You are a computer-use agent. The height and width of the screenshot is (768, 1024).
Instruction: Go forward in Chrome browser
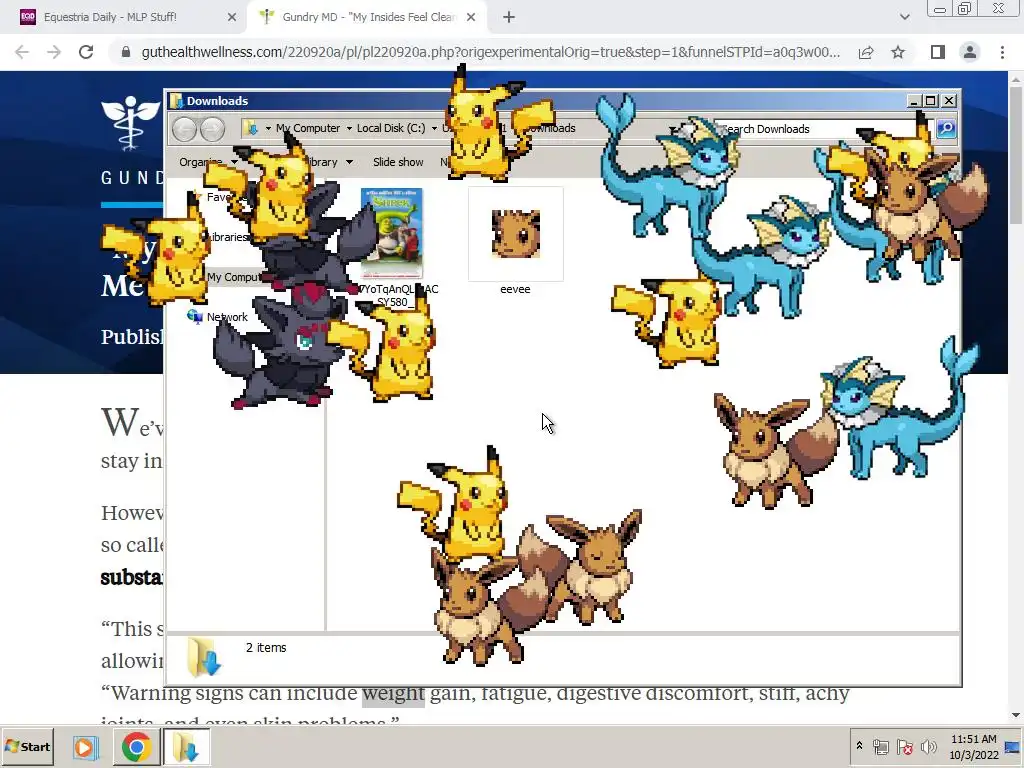(54, 52)
